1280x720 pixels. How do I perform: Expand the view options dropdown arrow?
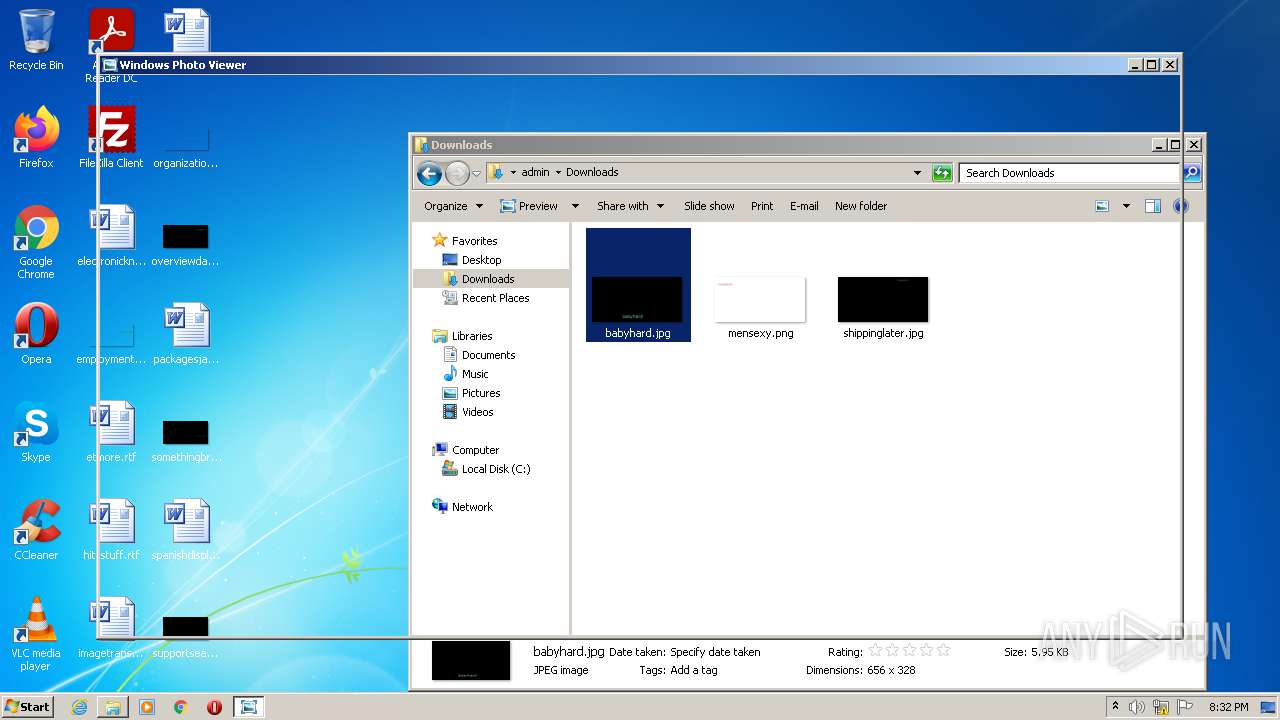[1126, 206]
